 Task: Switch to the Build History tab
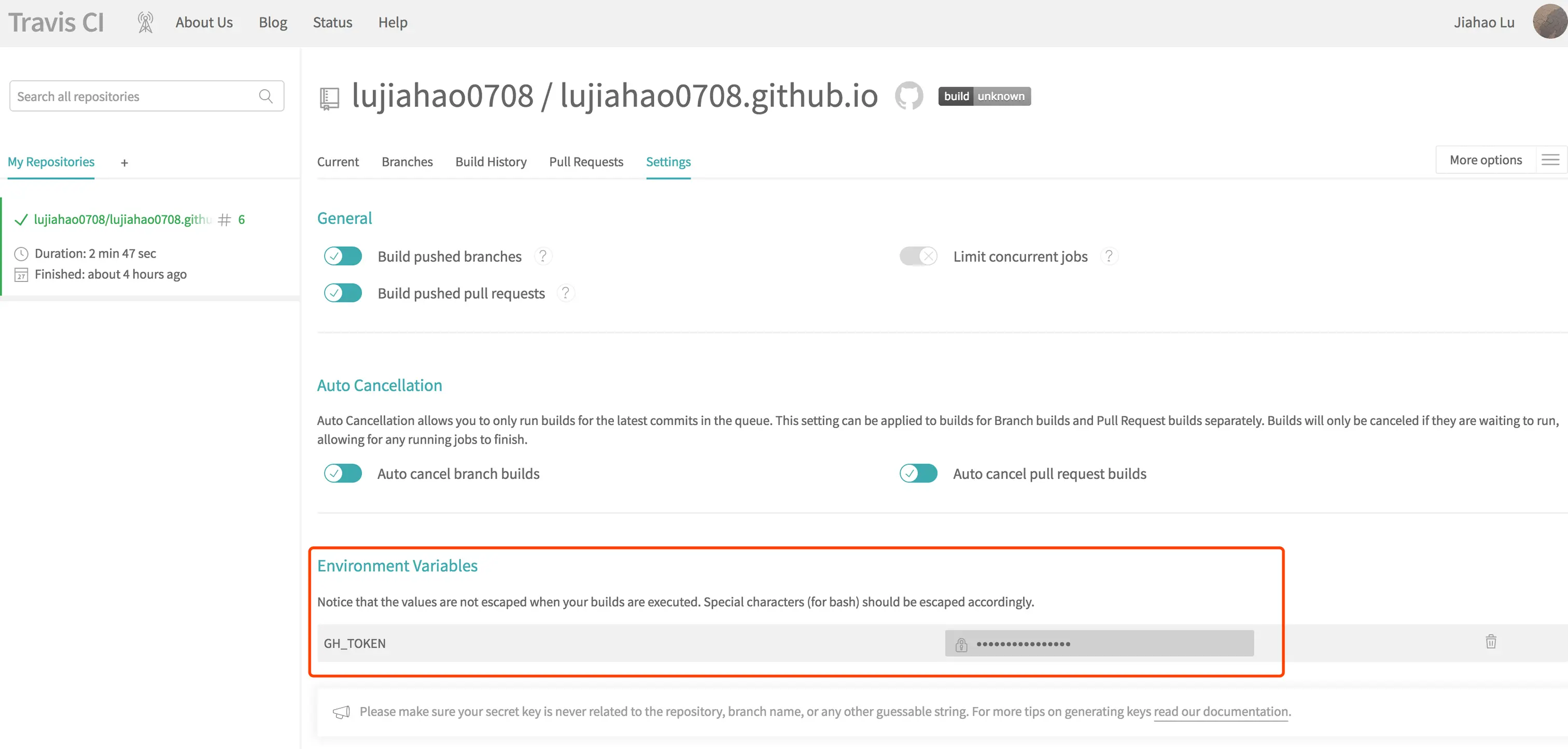[x=491, y=162]
